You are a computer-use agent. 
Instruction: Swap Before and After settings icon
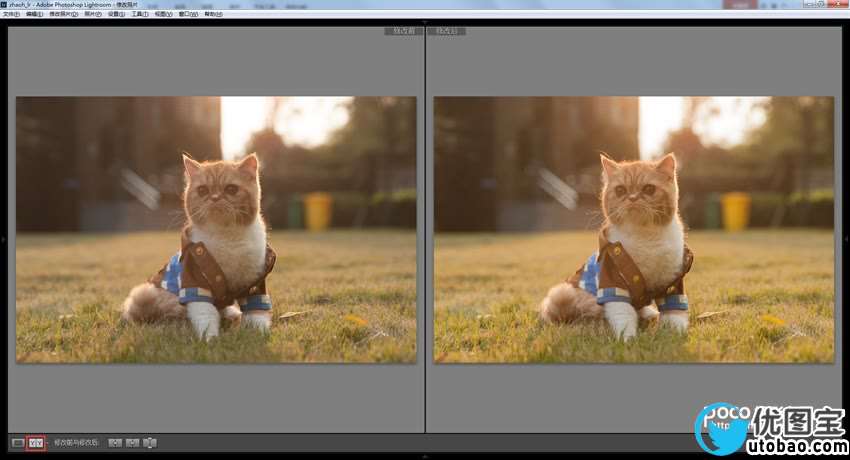click(150, 442)
